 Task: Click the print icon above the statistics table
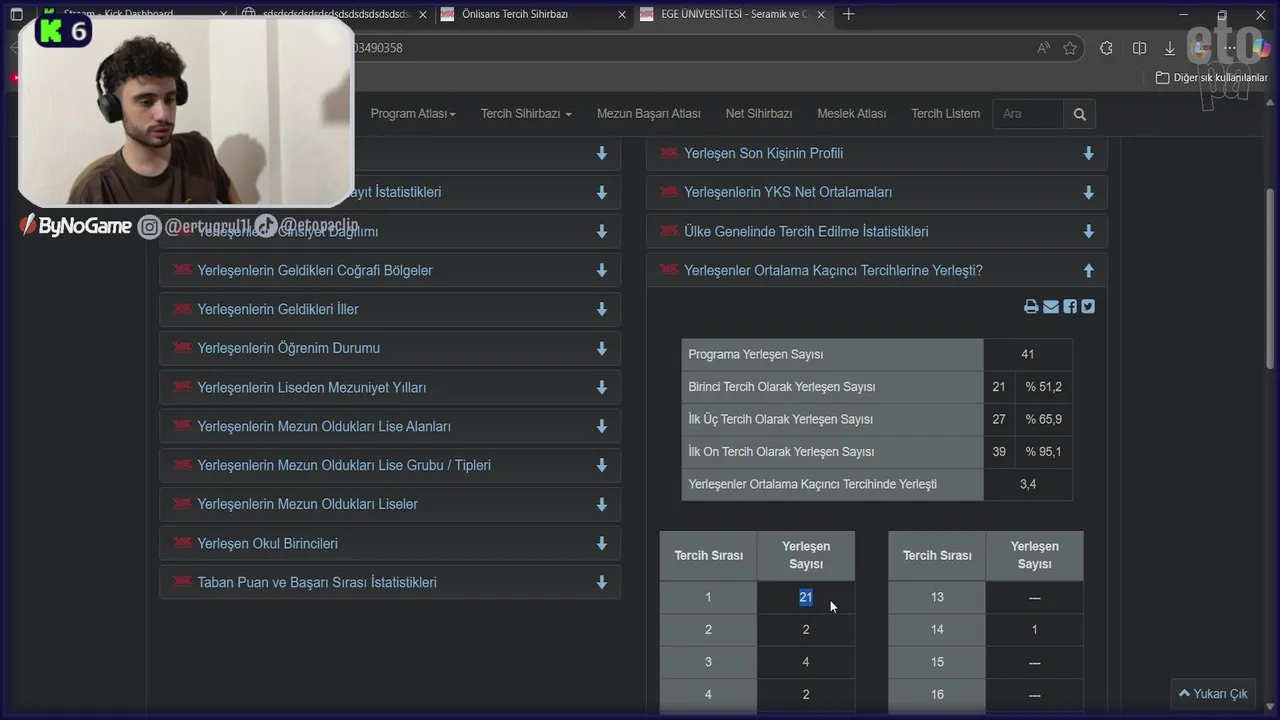1031,307
